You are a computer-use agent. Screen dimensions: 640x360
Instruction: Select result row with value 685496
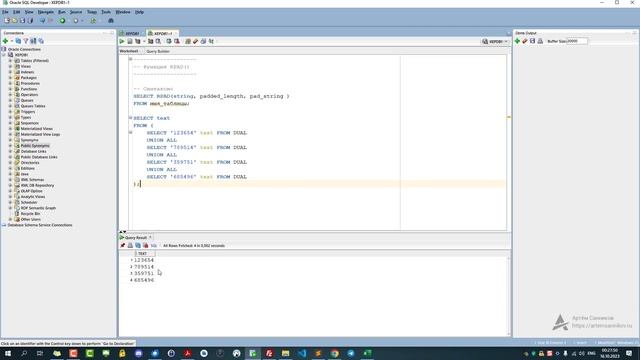[144, 280]
